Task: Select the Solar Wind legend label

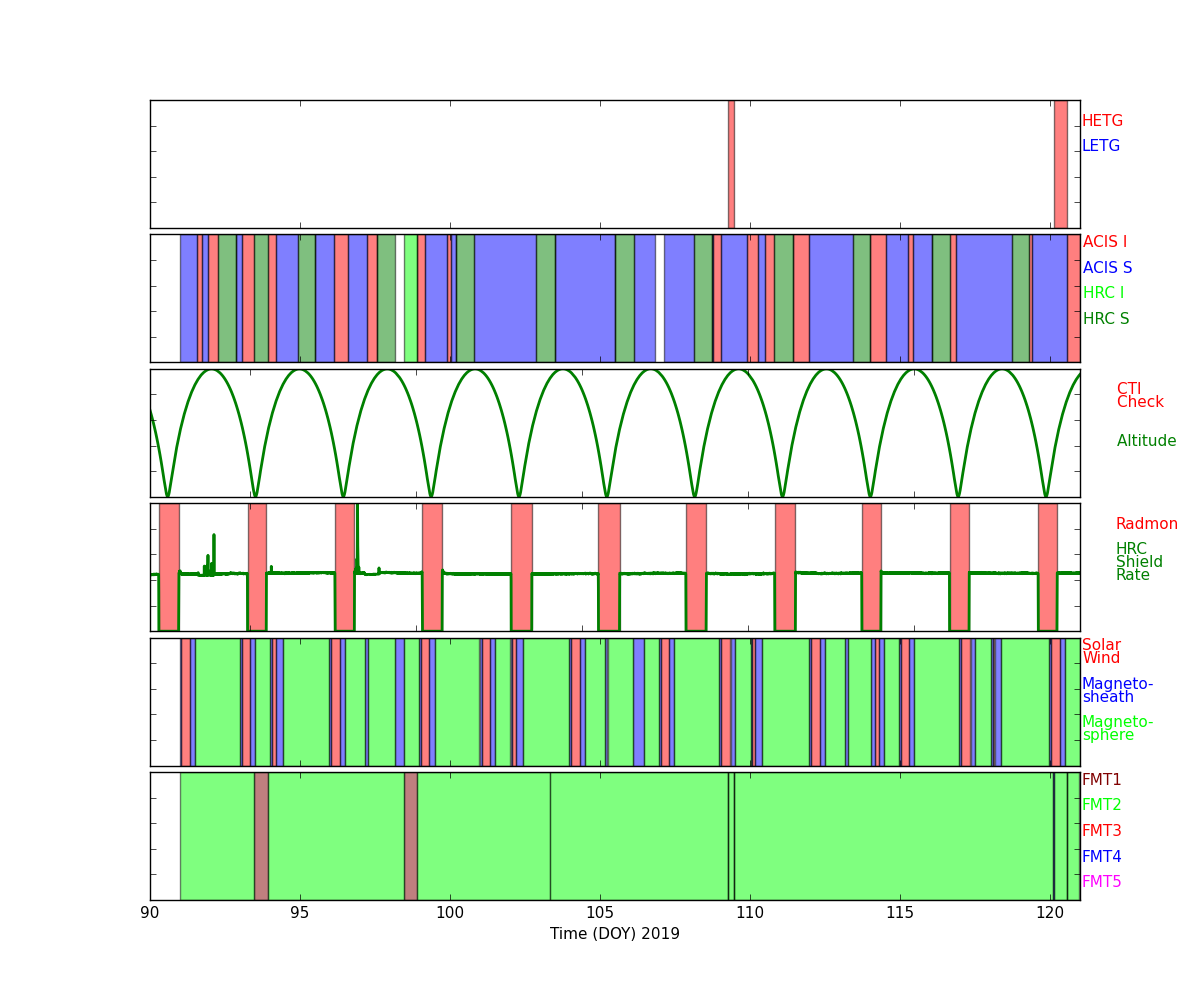Action: 1101,652
